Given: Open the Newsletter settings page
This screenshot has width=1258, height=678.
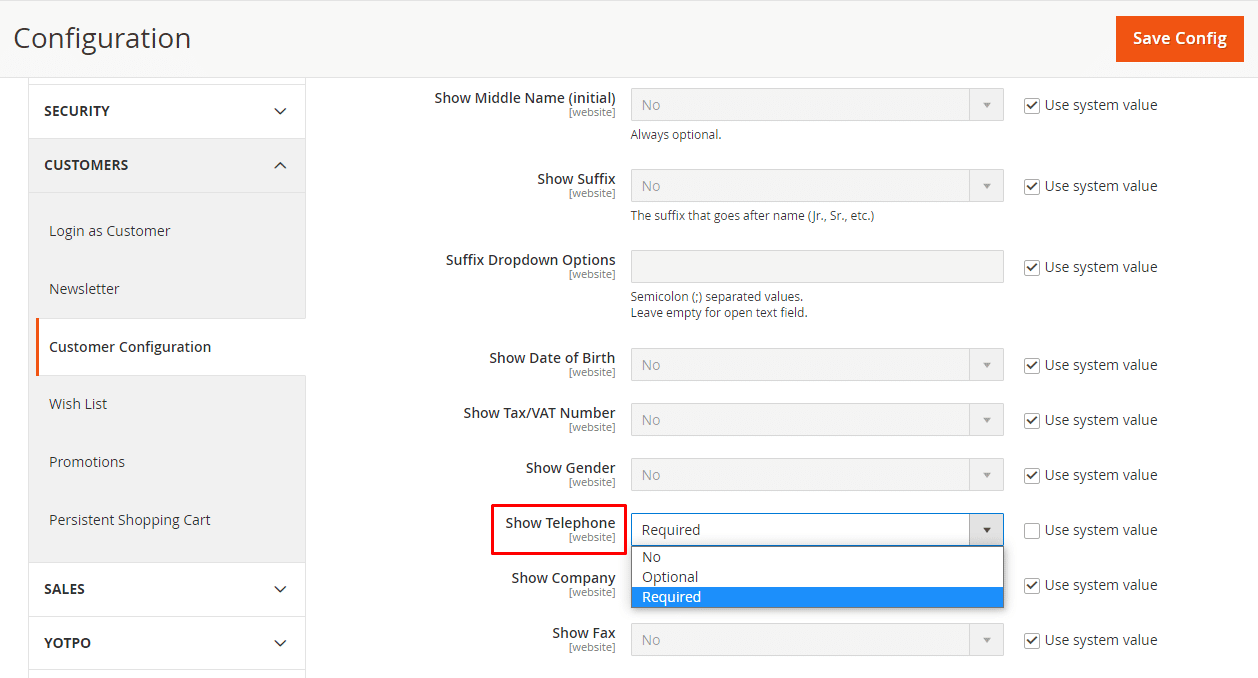Looking at the screenshot, I should click(84, 289).
